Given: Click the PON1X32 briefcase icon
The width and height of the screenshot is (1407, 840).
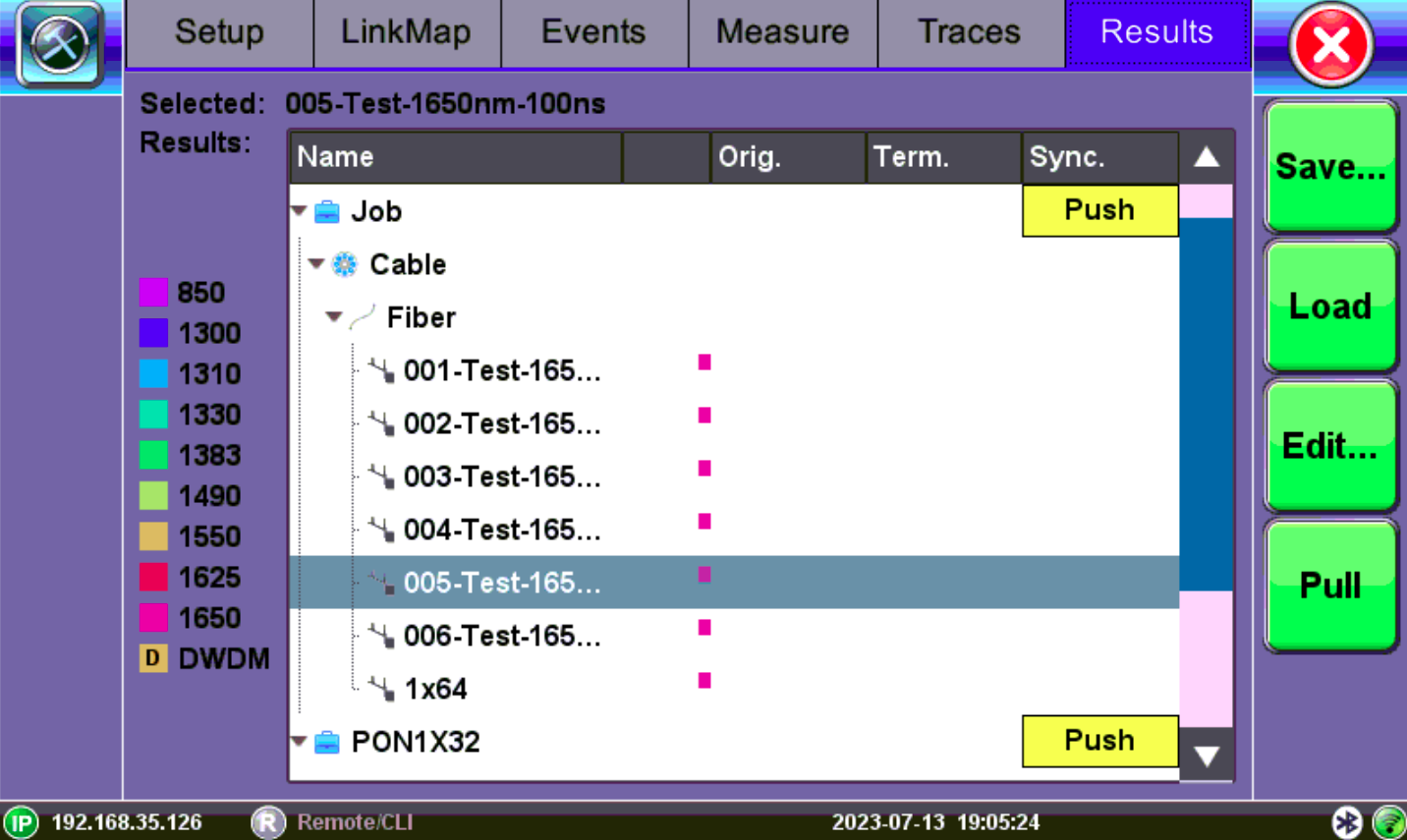Looking at the screenshot, I should pos(327,743).
